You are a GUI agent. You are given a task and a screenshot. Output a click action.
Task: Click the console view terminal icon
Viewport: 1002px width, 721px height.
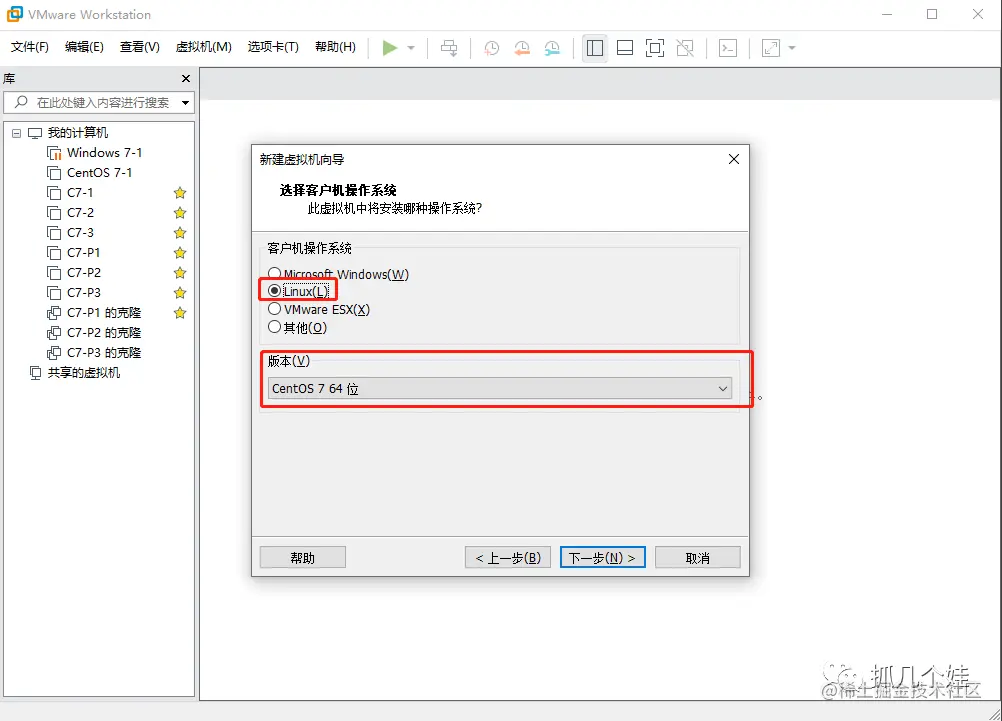[728, 48]
